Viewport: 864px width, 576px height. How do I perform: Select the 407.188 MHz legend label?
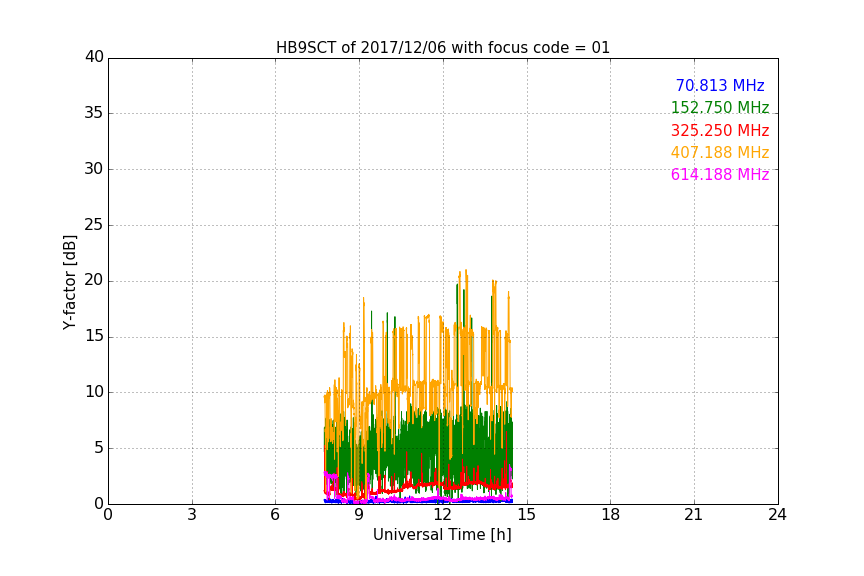[x=720, y=153]
